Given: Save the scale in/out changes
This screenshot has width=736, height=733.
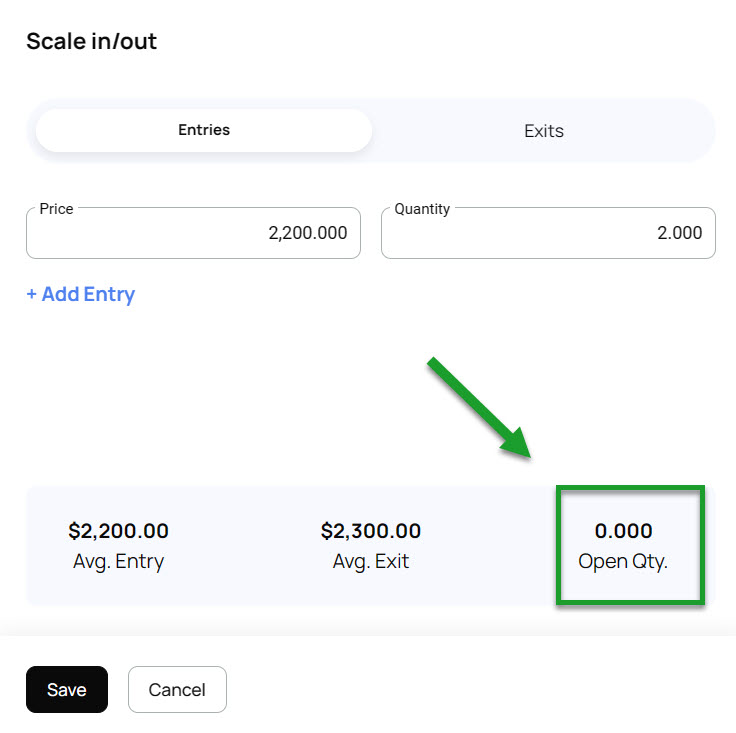Looking at the screenshot, I should (67, 690).
